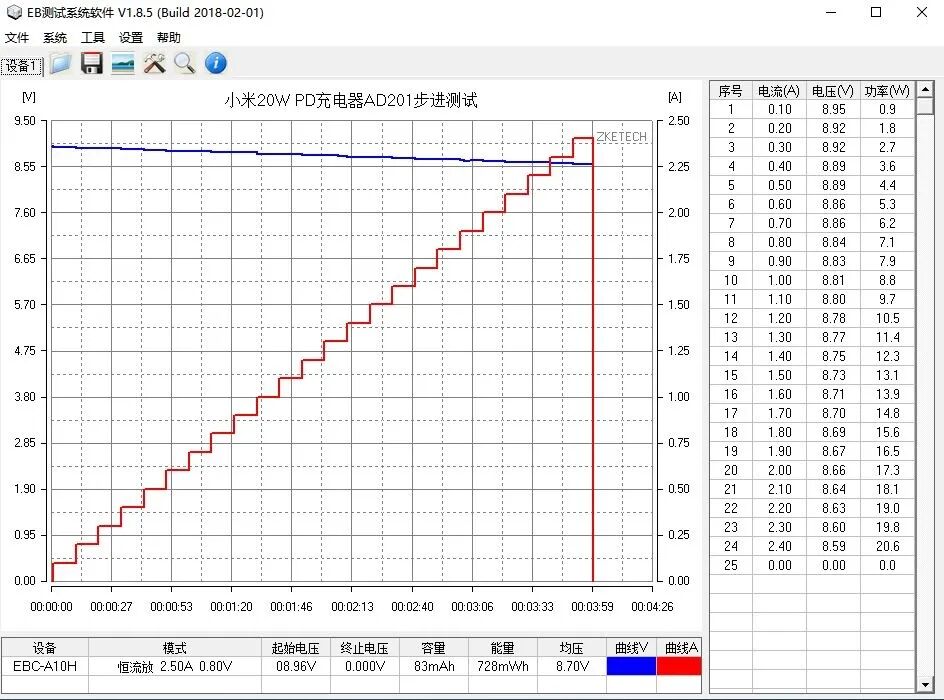Open the 系统 menu
Image resolution: width=944 pixels, height=700 pixels.
(55, 37)
